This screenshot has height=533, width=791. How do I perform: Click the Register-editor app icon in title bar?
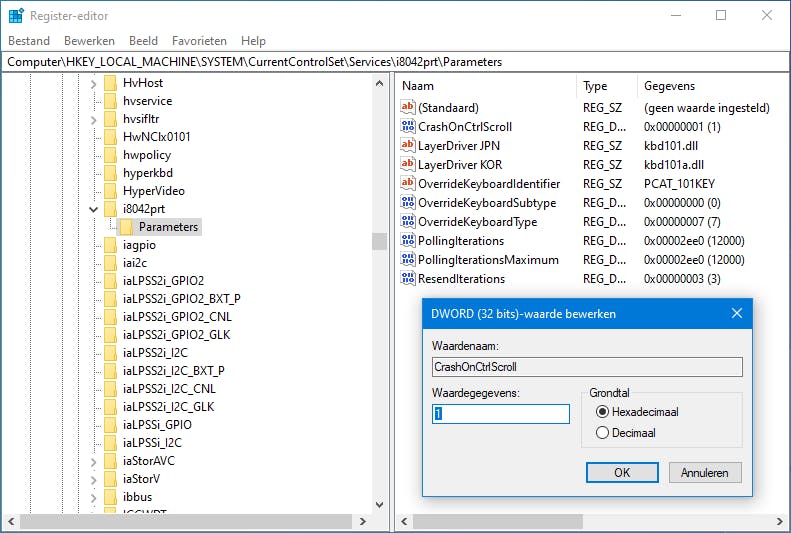pos(16,16)
